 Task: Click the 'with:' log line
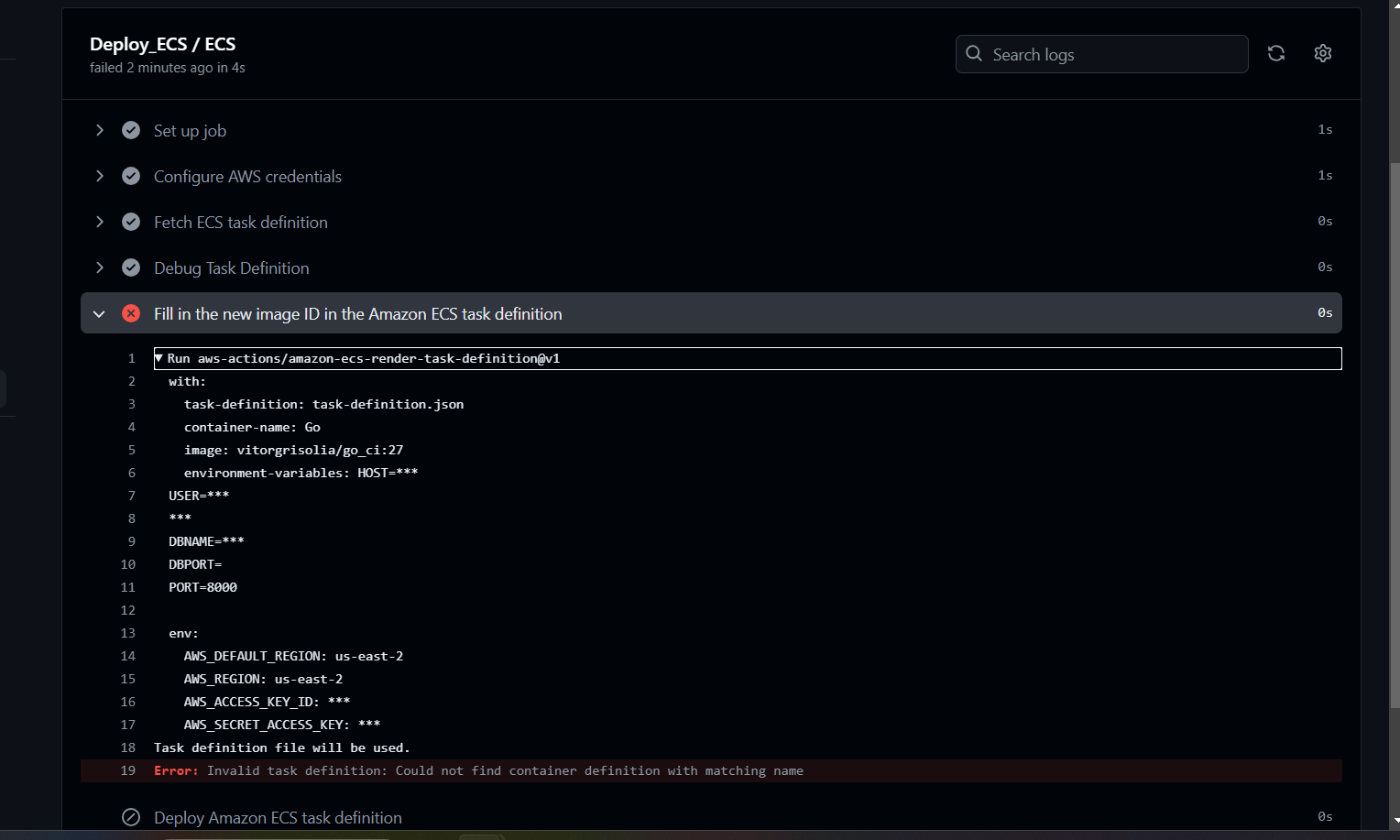[187, 381]
